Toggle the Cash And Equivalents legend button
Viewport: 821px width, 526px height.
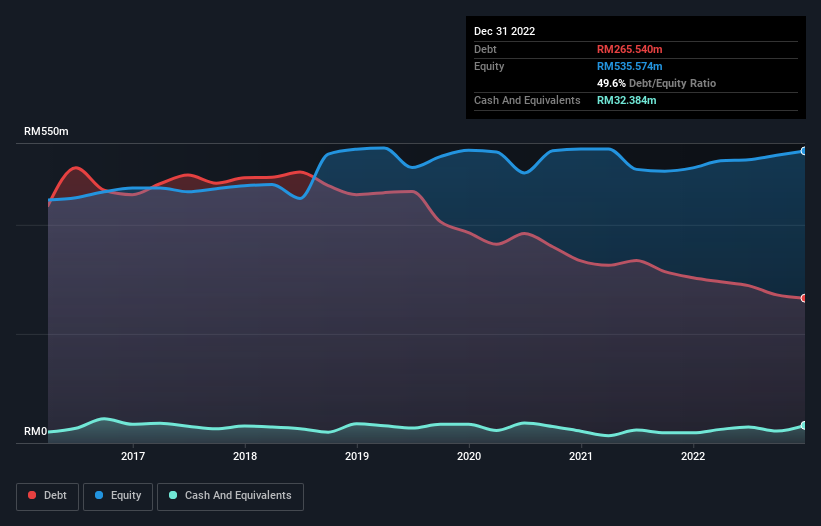click(x=230, y=496)
